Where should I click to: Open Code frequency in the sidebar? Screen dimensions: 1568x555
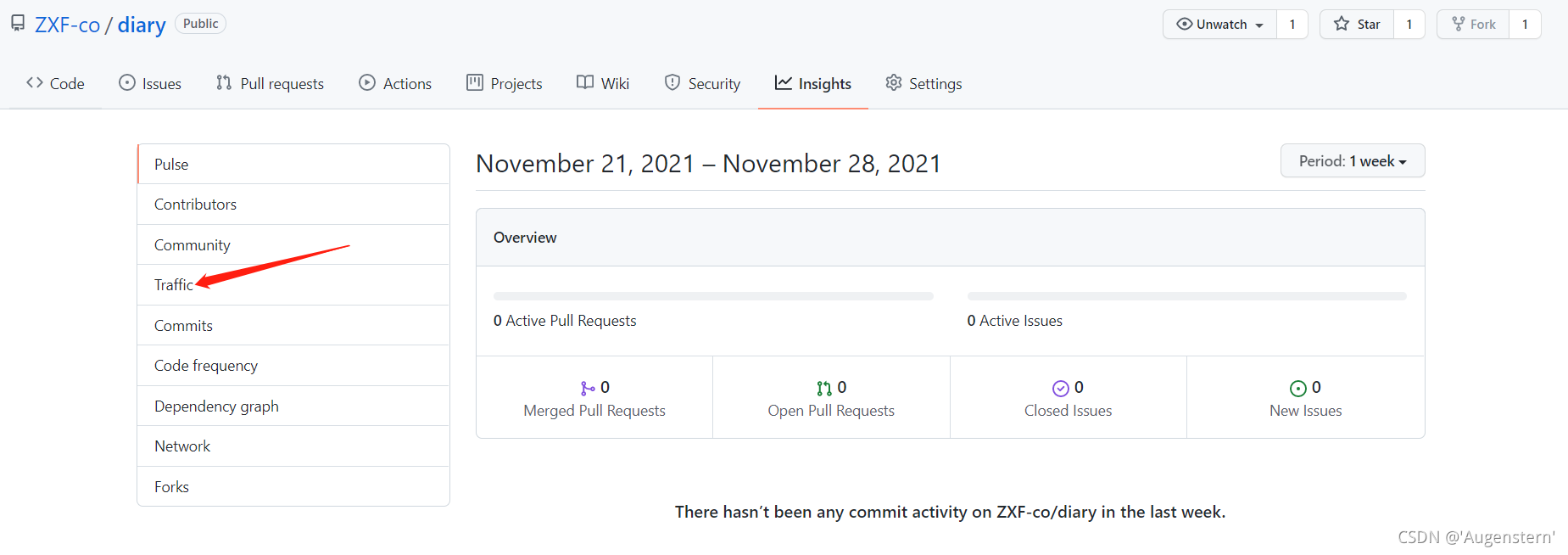coord(293,366)
